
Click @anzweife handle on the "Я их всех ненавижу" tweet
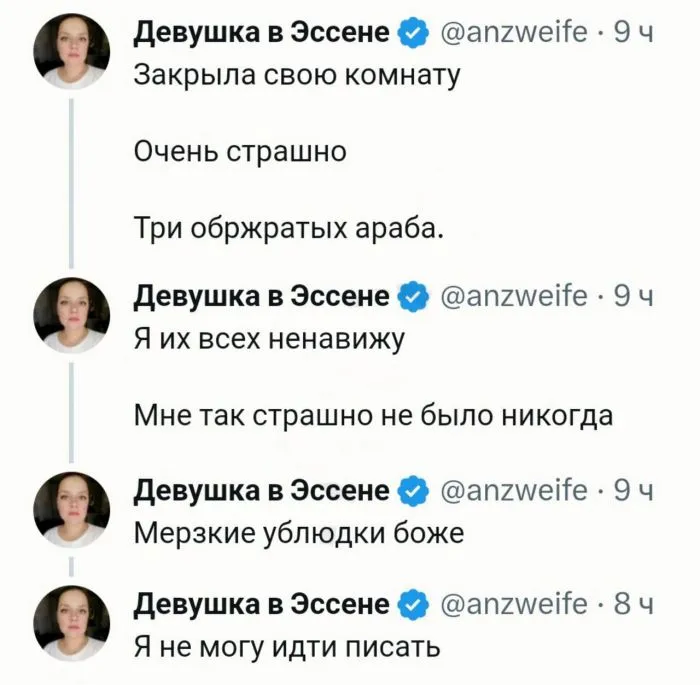coord(515,297)
